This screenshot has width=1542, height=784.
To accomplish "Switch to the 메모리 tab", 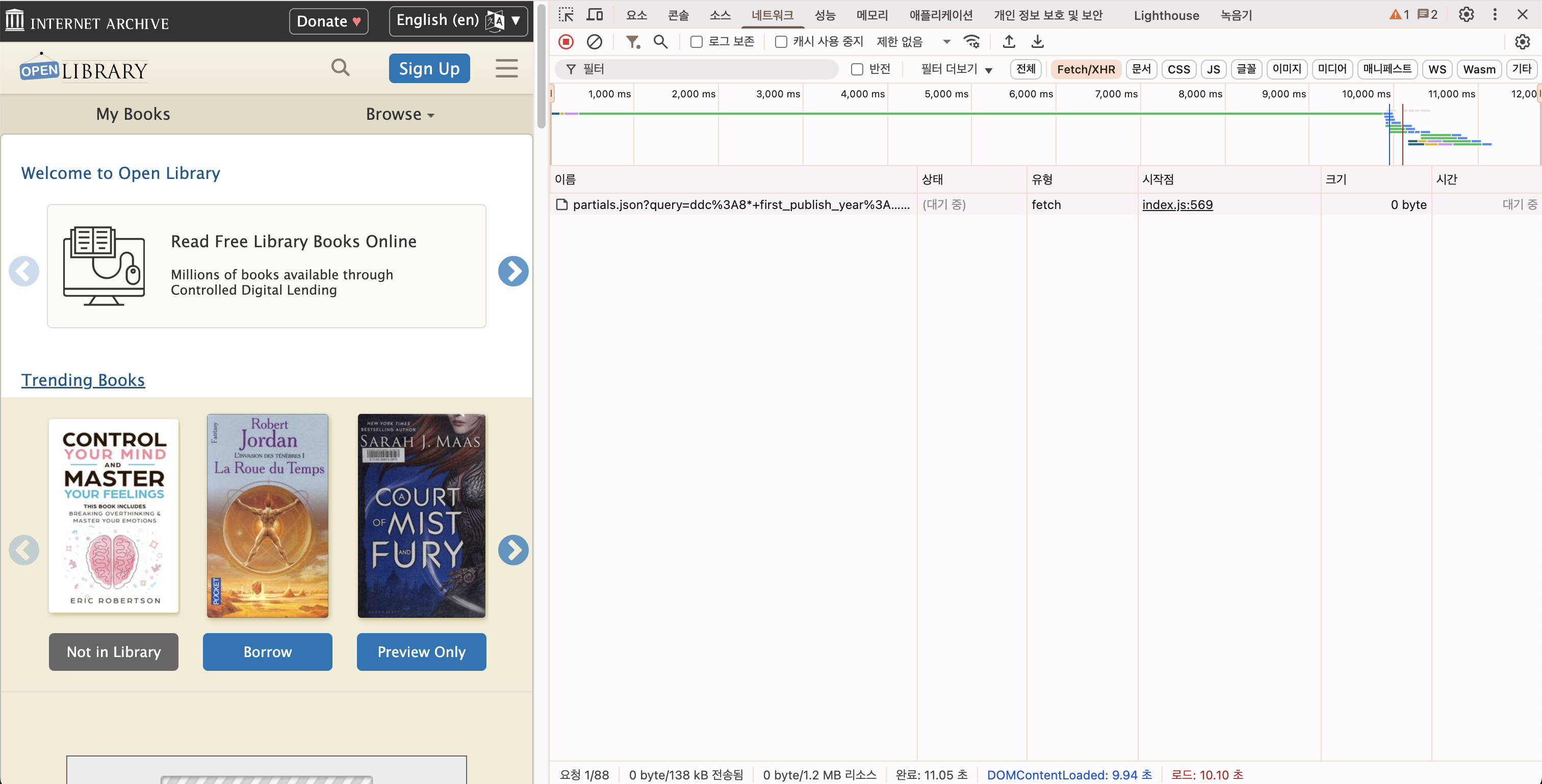I will [x=871, y=15].
